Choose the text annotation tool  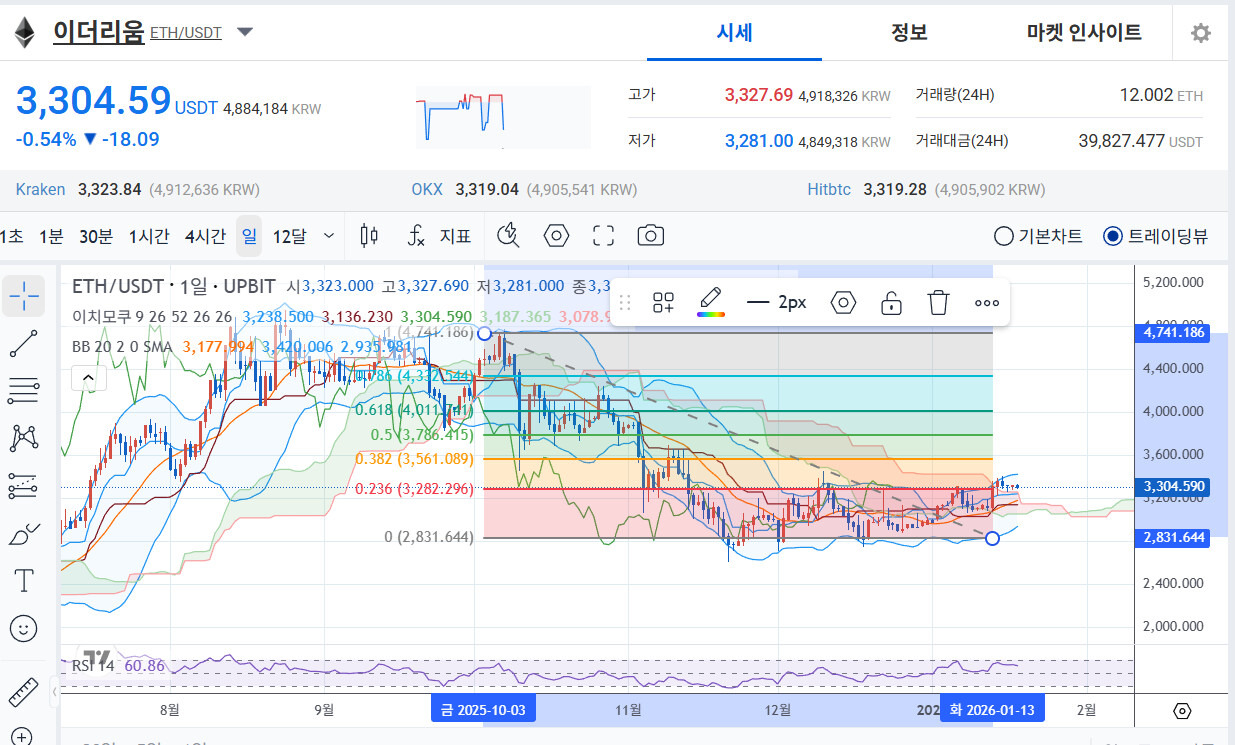point(24,580)
